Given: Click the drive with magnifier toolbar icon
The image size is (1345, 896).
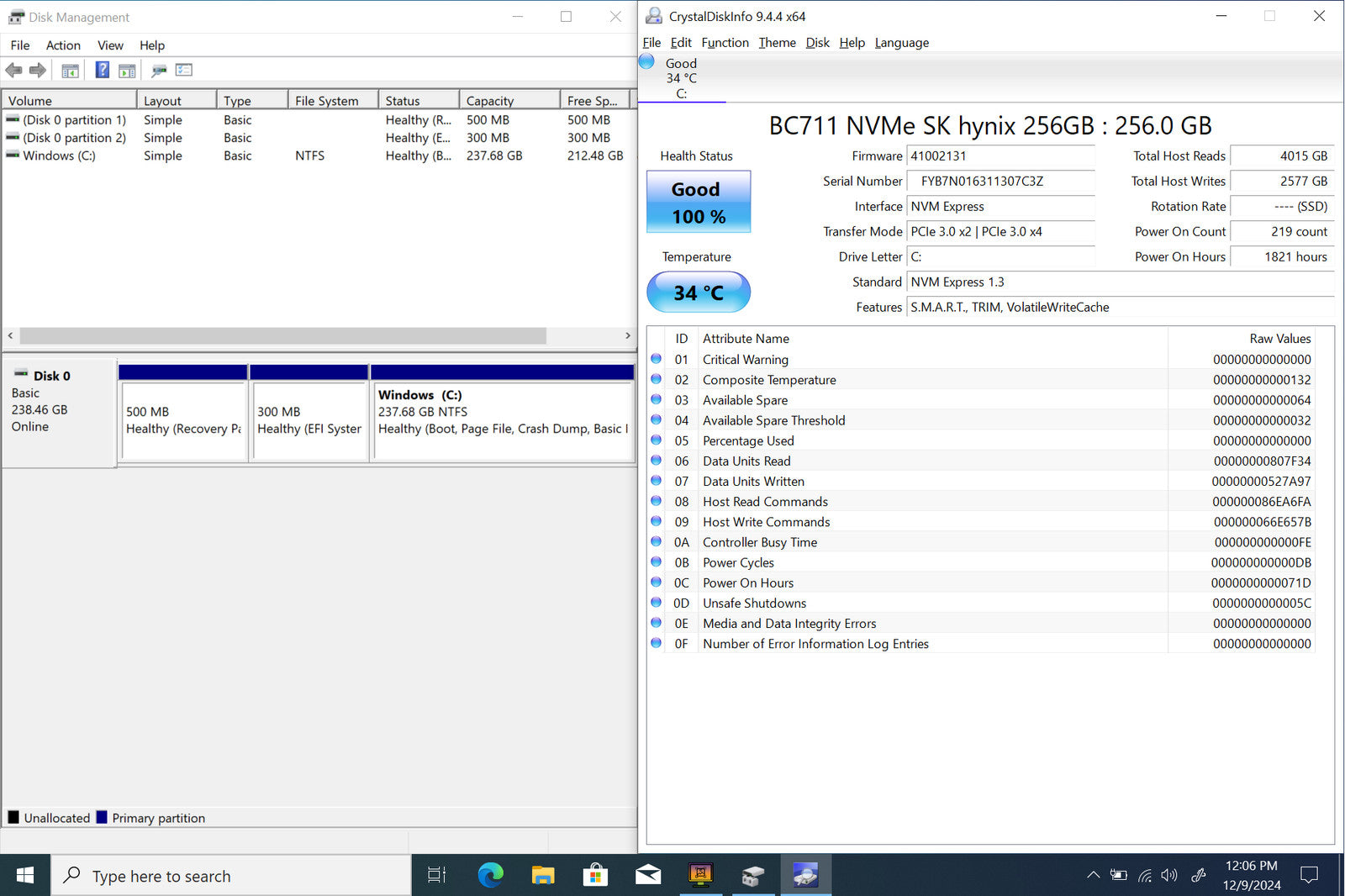Looking at the screenshot, I should [x=158, y=71].
